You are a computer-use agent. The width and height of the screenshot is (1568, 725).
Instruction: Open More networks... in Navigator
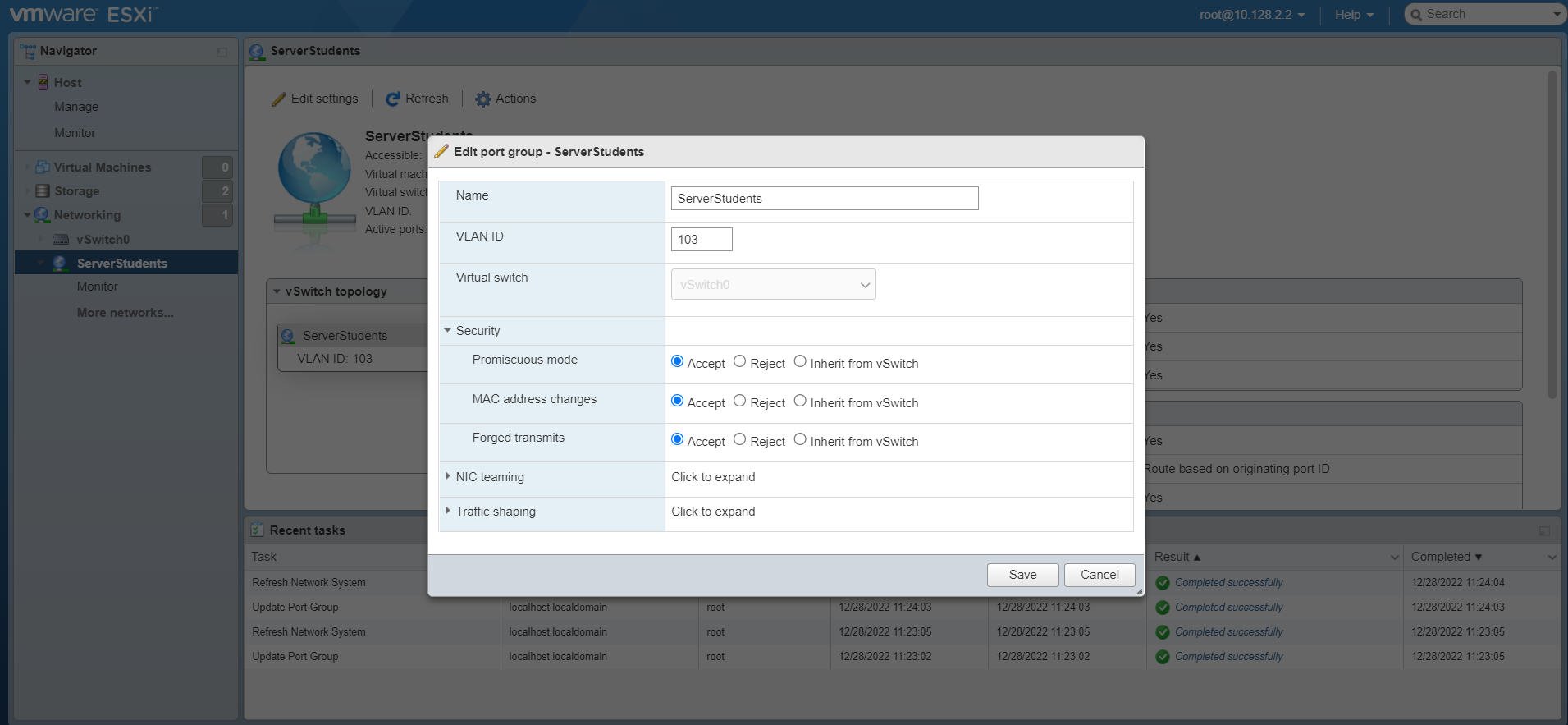point(126,313)
